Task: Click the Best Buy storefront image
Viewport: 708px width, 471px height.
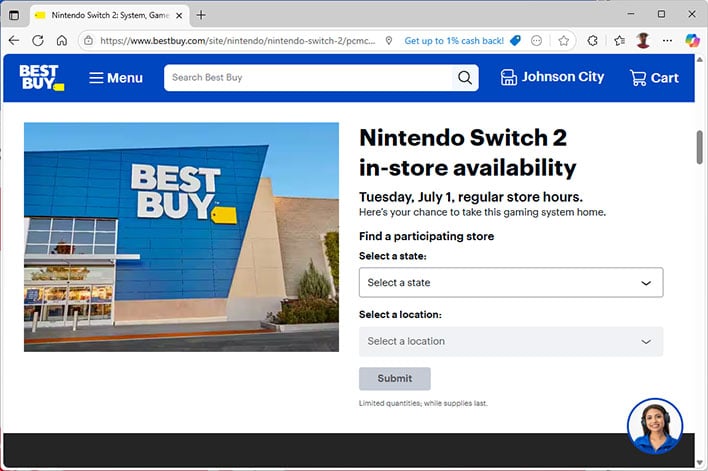Action: click(181, 237)
